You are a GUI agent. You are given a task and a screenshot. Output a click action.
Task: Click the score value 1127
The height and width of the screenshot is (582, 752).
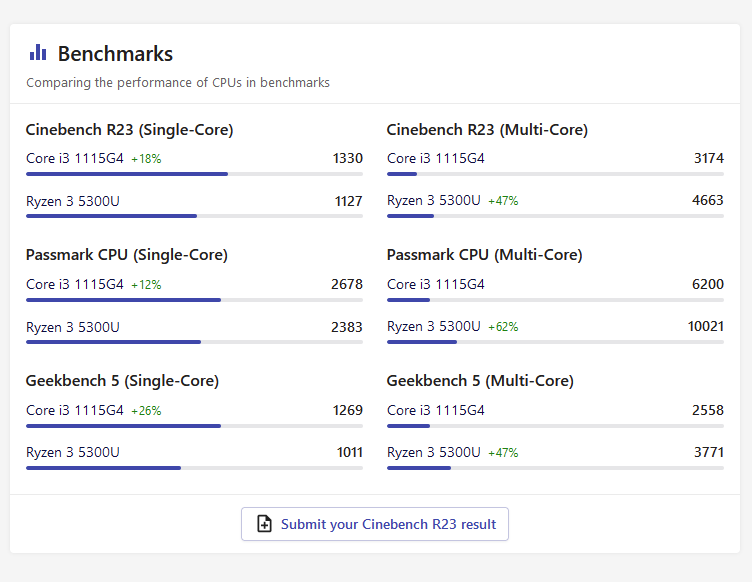[349, 201]
